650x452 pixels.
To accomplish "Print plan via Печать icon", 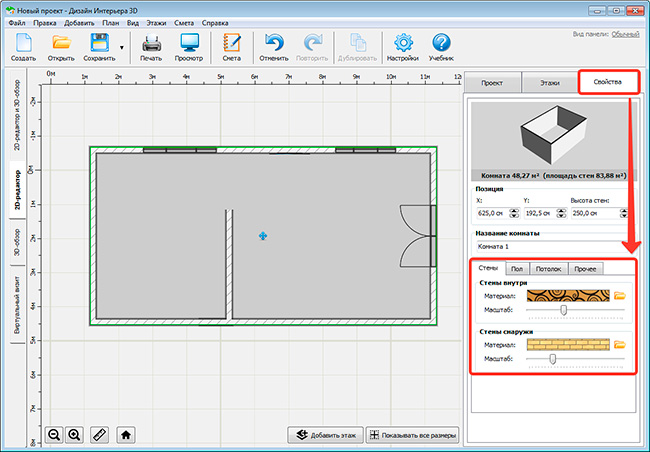I will (x=151, y=47).
